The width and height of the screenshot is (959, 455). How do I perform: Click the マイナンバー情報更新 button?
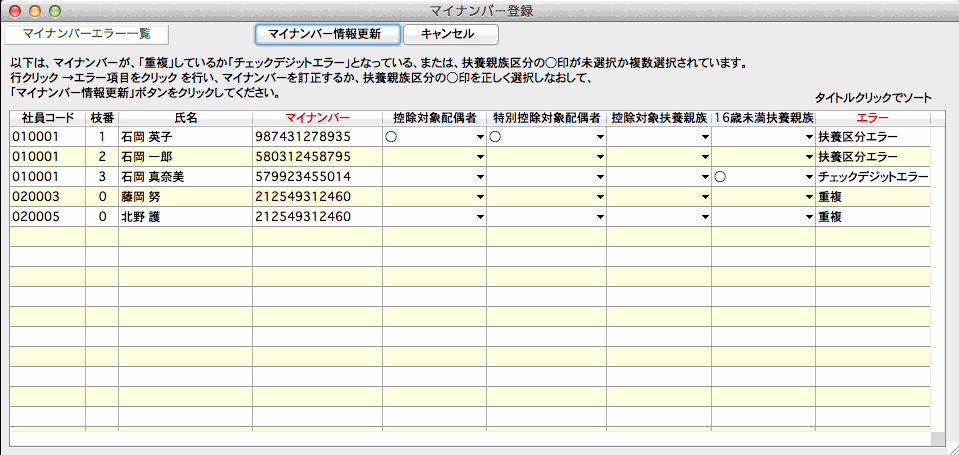[x=327, y=34]
